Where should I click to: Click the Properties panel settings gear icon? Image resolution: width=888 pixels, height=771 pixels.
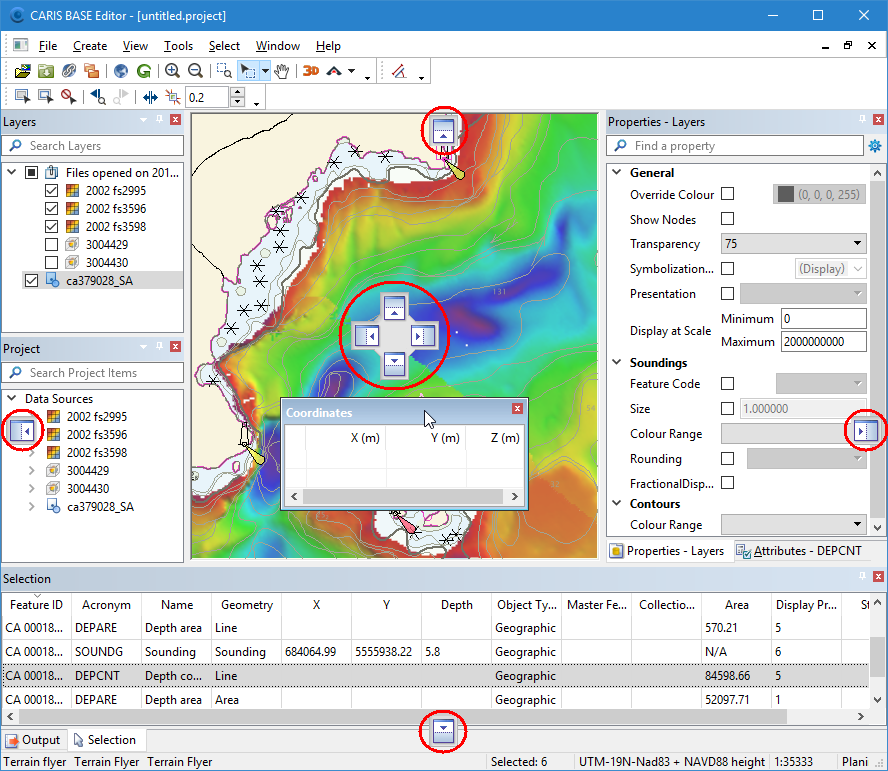pyautogui.click(x=875, y=146)
